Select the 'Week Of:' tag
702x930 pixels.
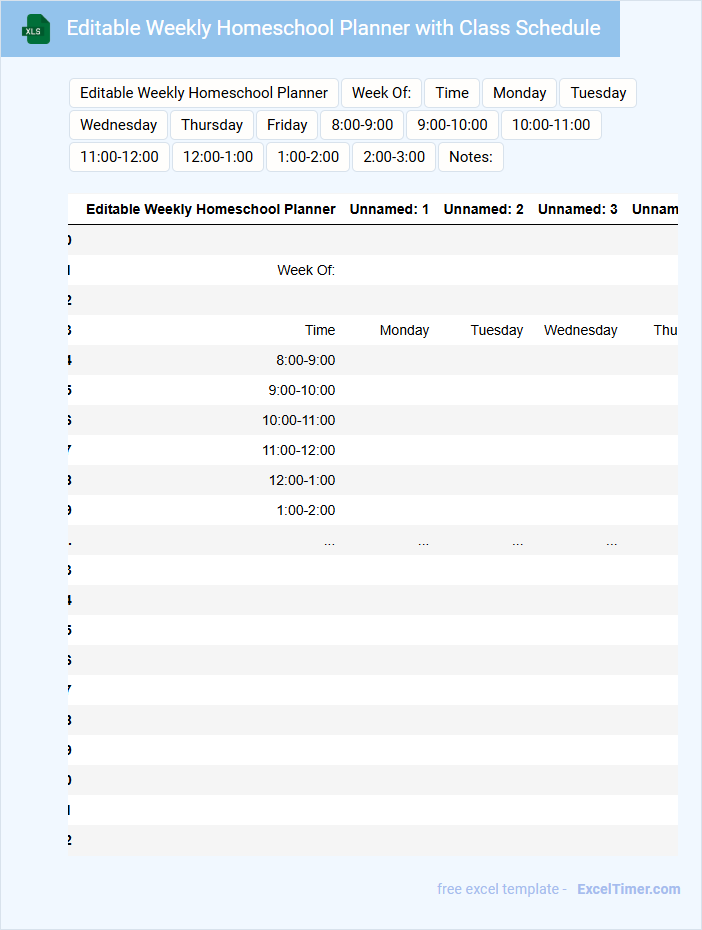click(381, 93)
